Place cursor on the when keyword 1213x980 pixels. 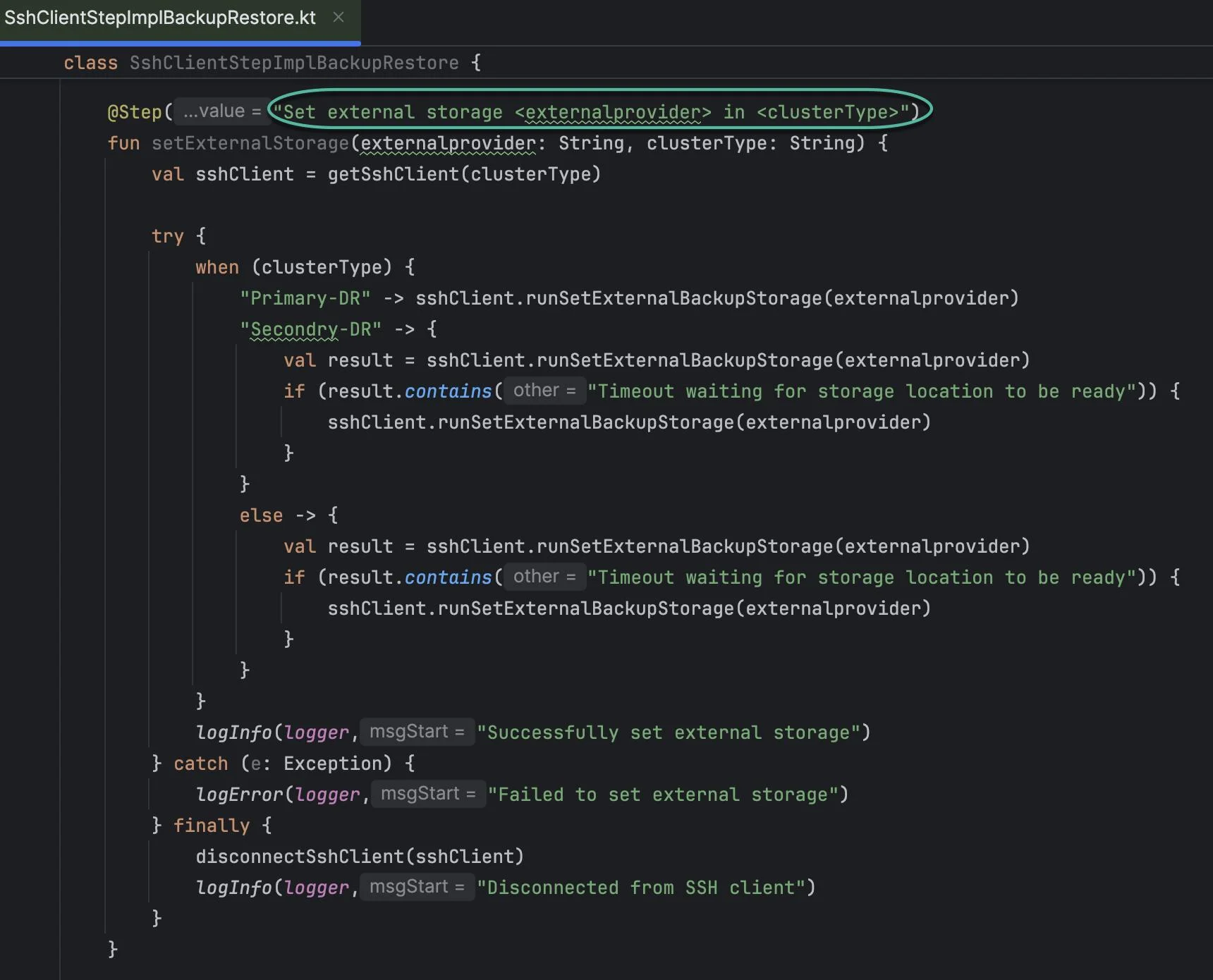(217, 267)
